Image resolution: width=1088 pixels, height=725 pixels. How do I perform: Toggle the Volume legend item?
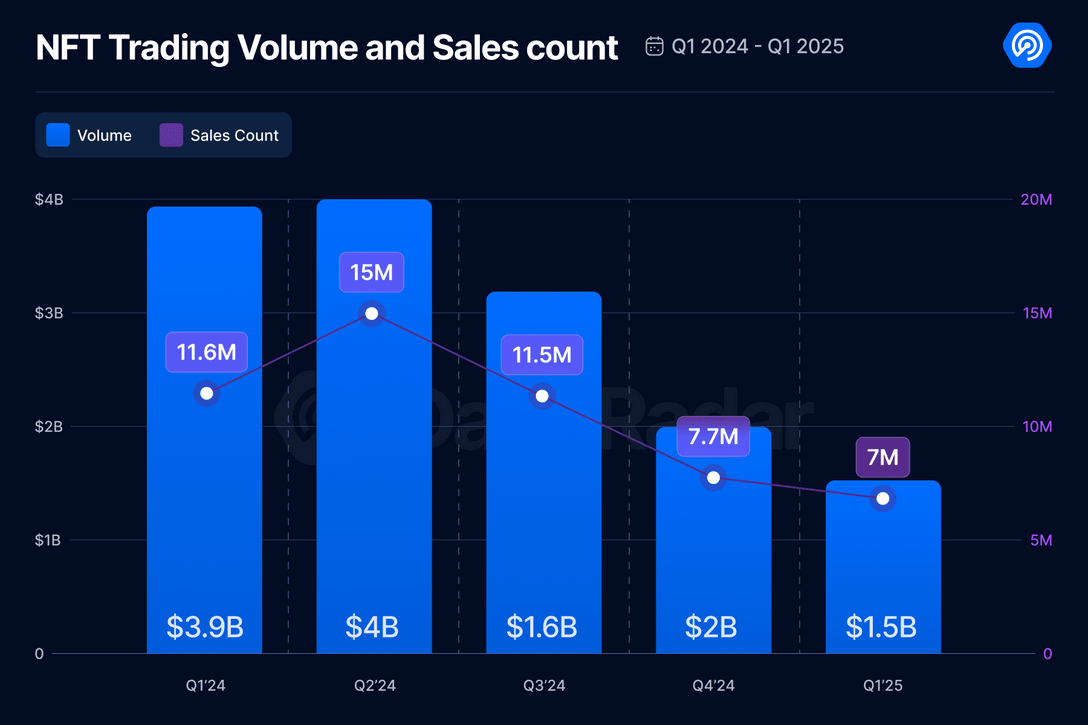tap(89, 135)
